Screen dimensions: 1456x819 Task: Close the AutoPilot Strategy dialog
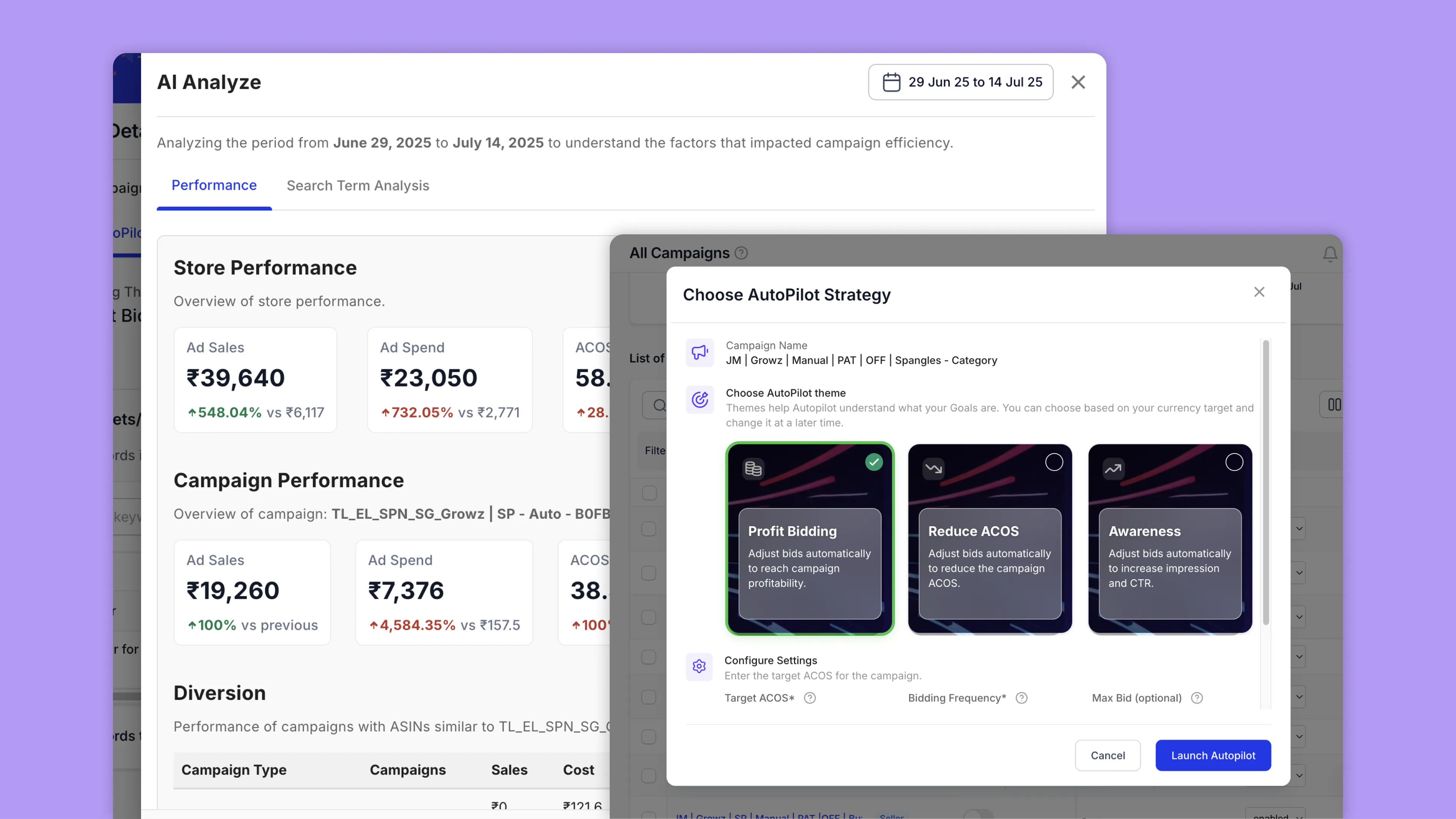pyautogui.click(x=1259, y=292)
